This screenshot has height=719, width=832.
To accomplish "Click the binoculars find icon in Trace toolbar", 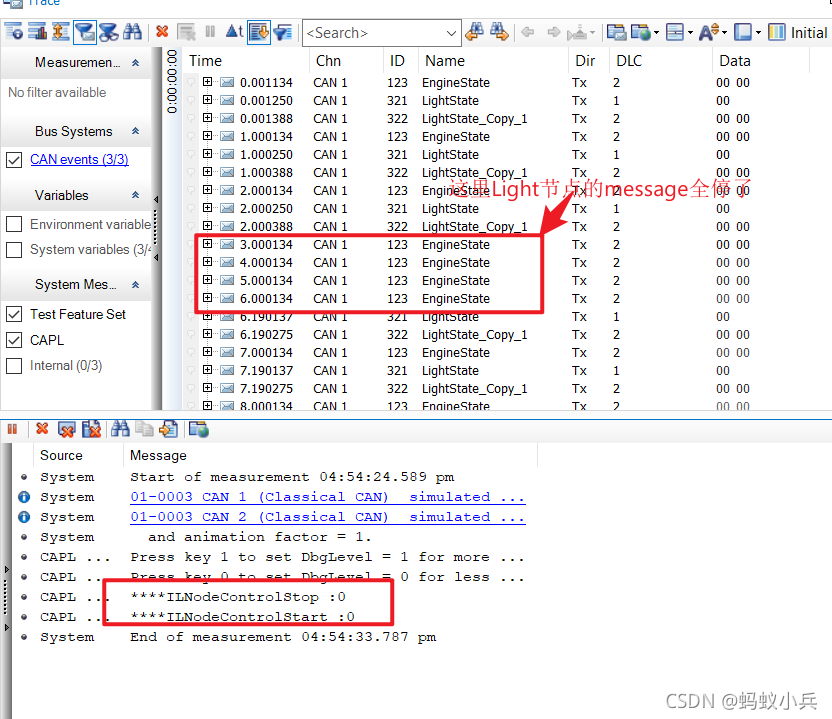I will click(x=132, y=32).
